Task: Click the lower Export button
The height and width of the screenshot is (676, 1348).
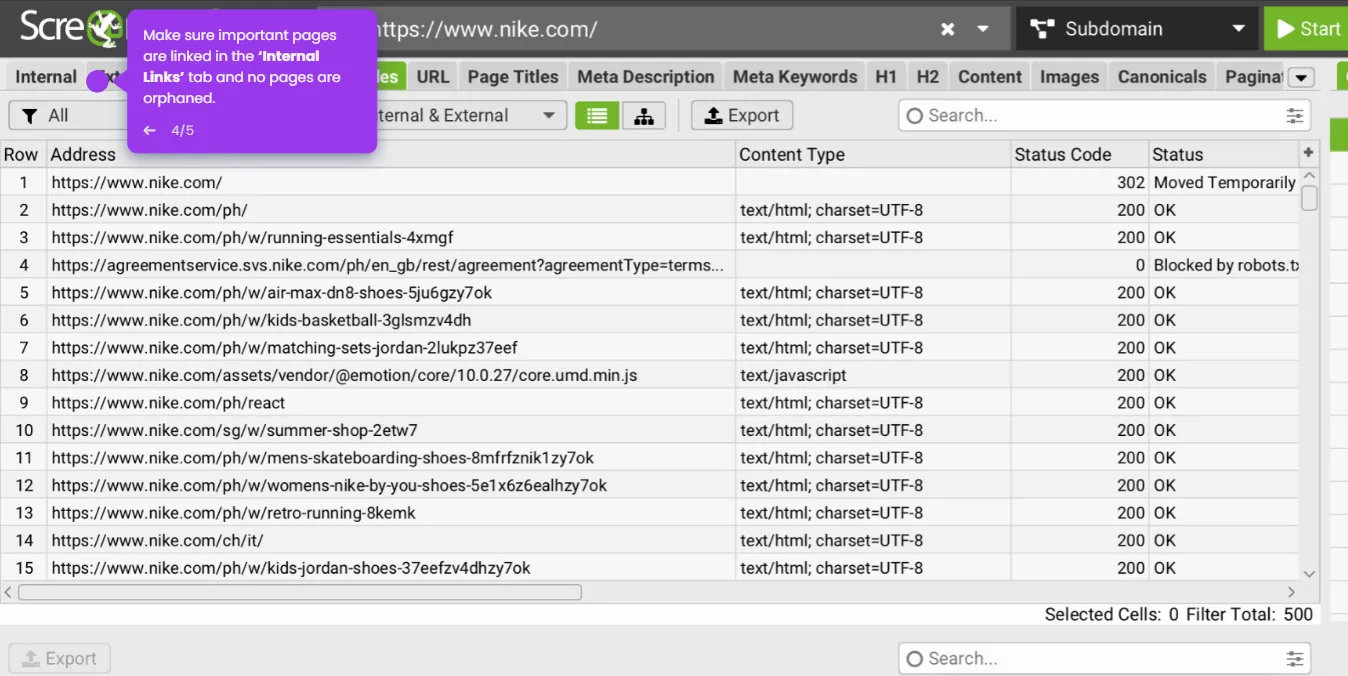Action: coord(59,658)
